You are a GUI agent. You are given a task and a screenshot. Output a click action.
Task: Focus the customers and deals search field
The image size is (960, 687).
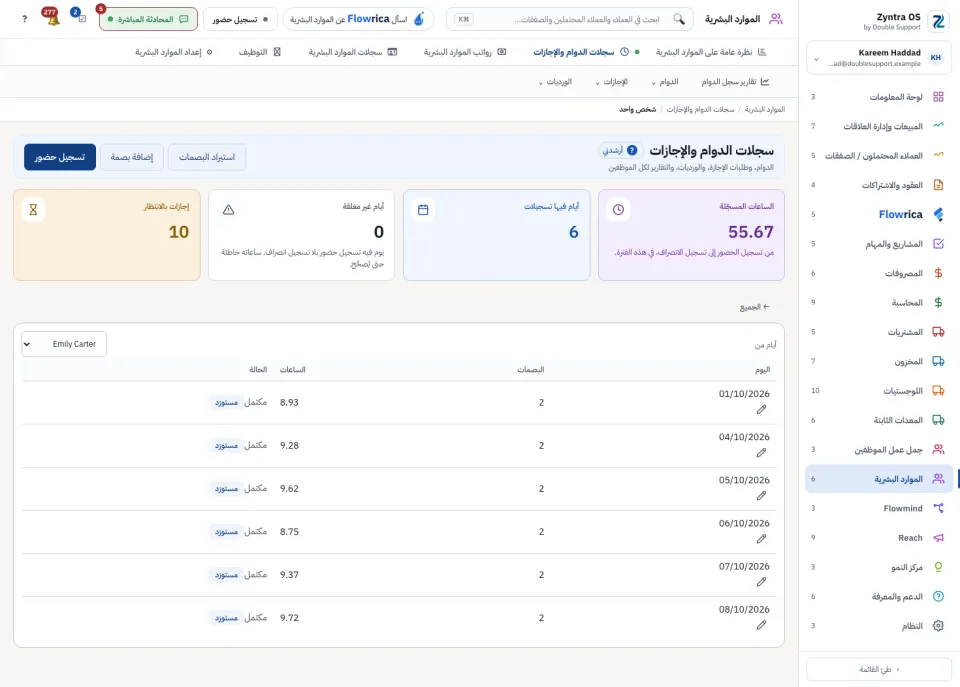(x=569, y=19)
